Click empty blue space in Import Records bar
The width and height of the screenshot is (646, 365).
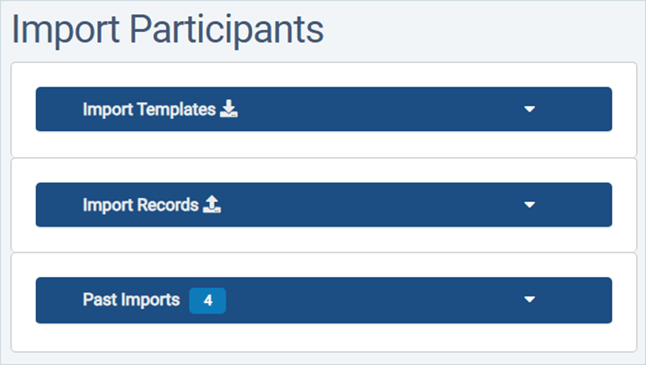[371, 205]
